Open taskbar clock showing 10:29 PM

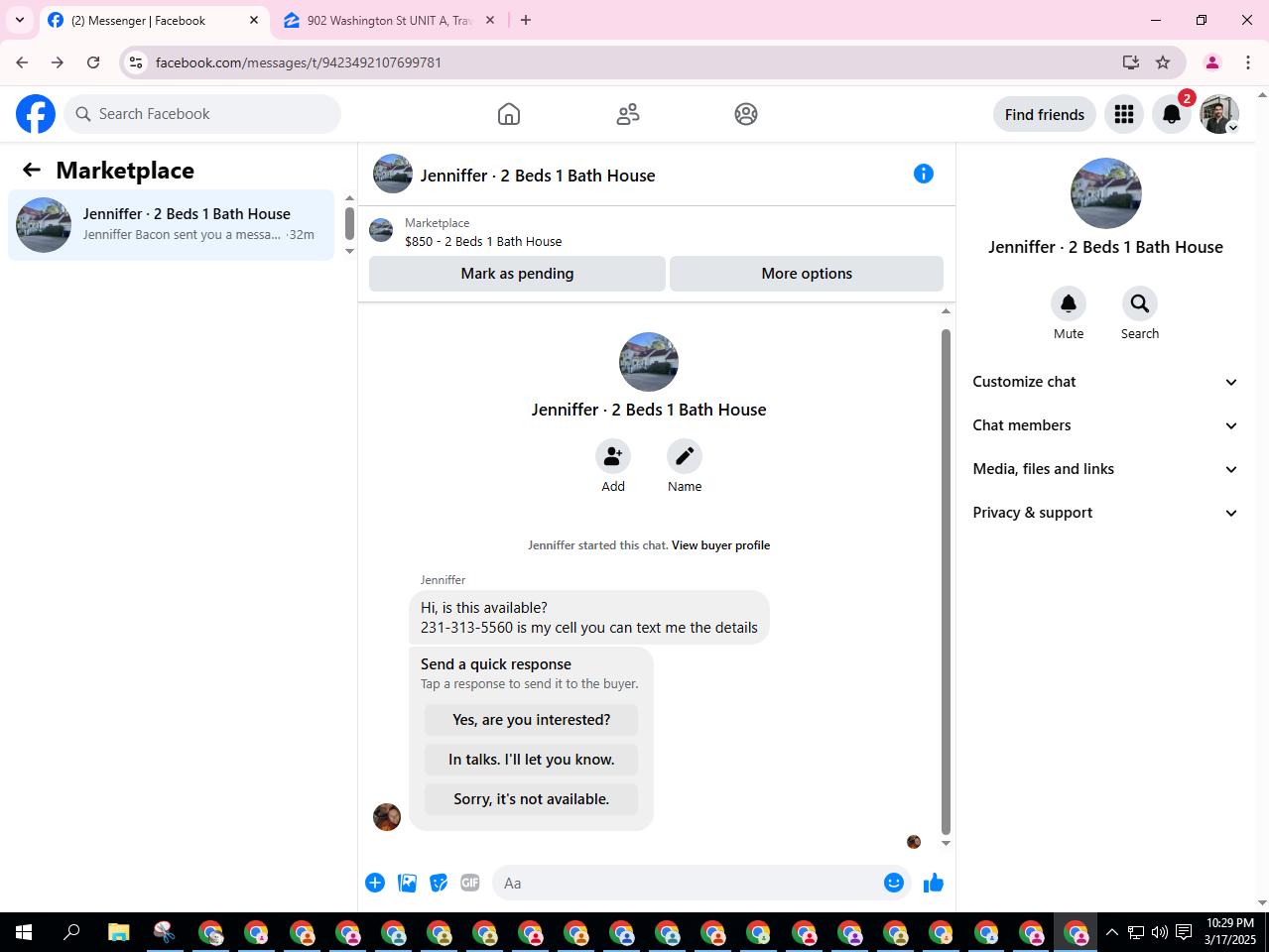point(1230,932)
